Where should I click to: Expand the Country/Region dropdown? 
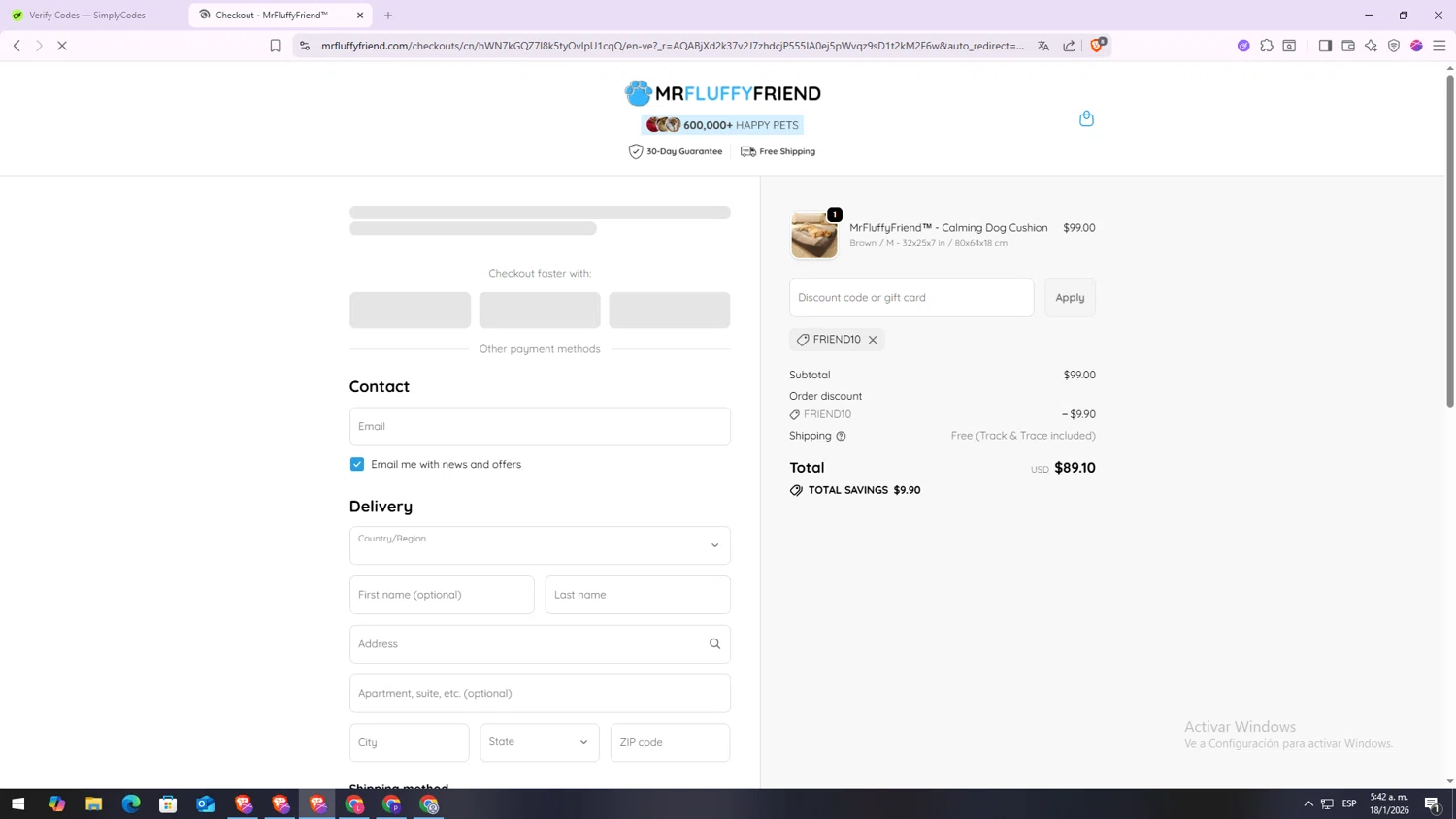[540, 545]
